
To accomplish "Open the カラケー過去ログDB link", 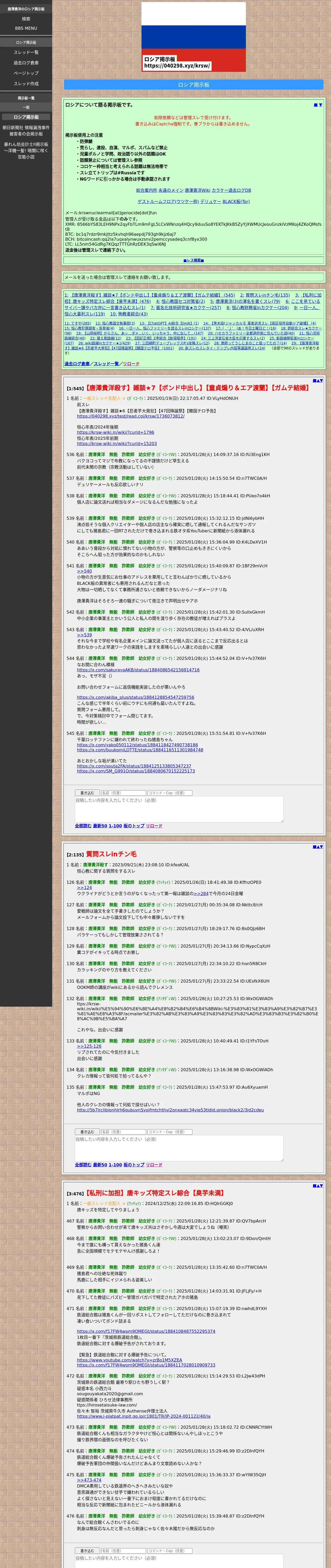I will [231, 191].
